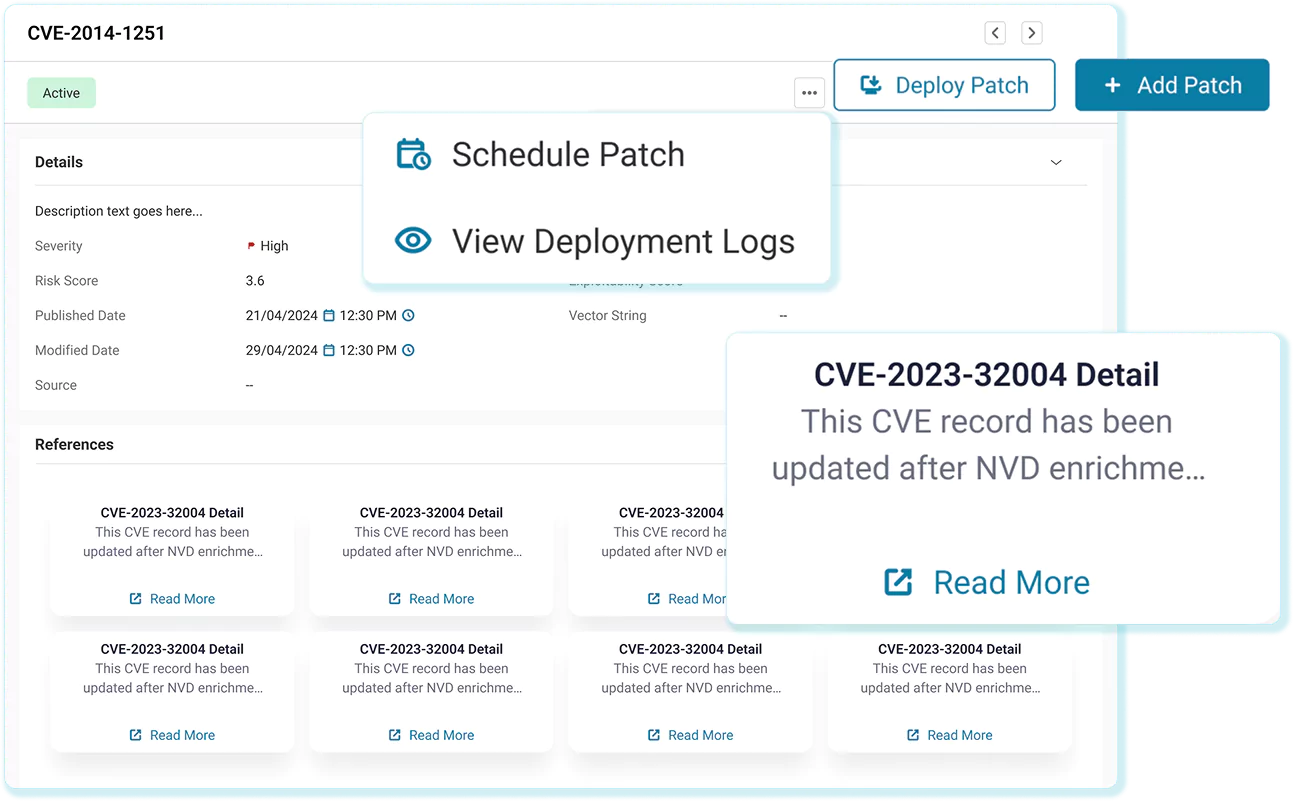Viewport: 1294px width, 801px height.
Task: Click the calendar icon beside Published Date
Action: (x=328, y=316)
